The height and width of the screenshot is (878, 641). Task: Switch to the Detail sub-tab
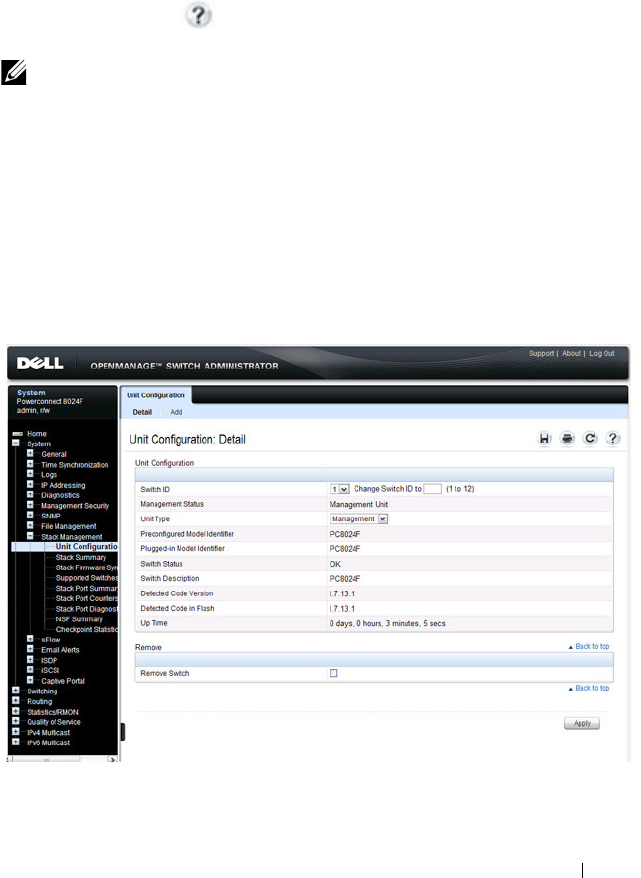142,412
